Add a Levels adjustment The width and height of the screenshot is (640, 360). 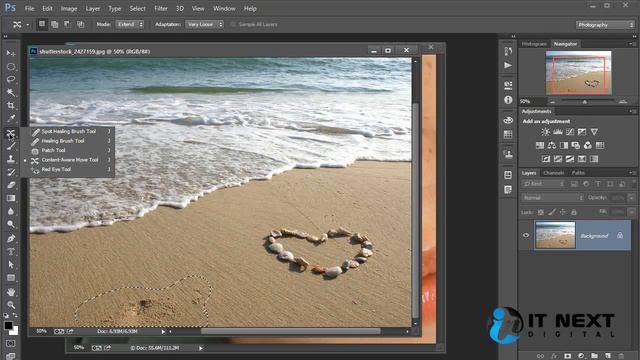click(x=558, y=132)
